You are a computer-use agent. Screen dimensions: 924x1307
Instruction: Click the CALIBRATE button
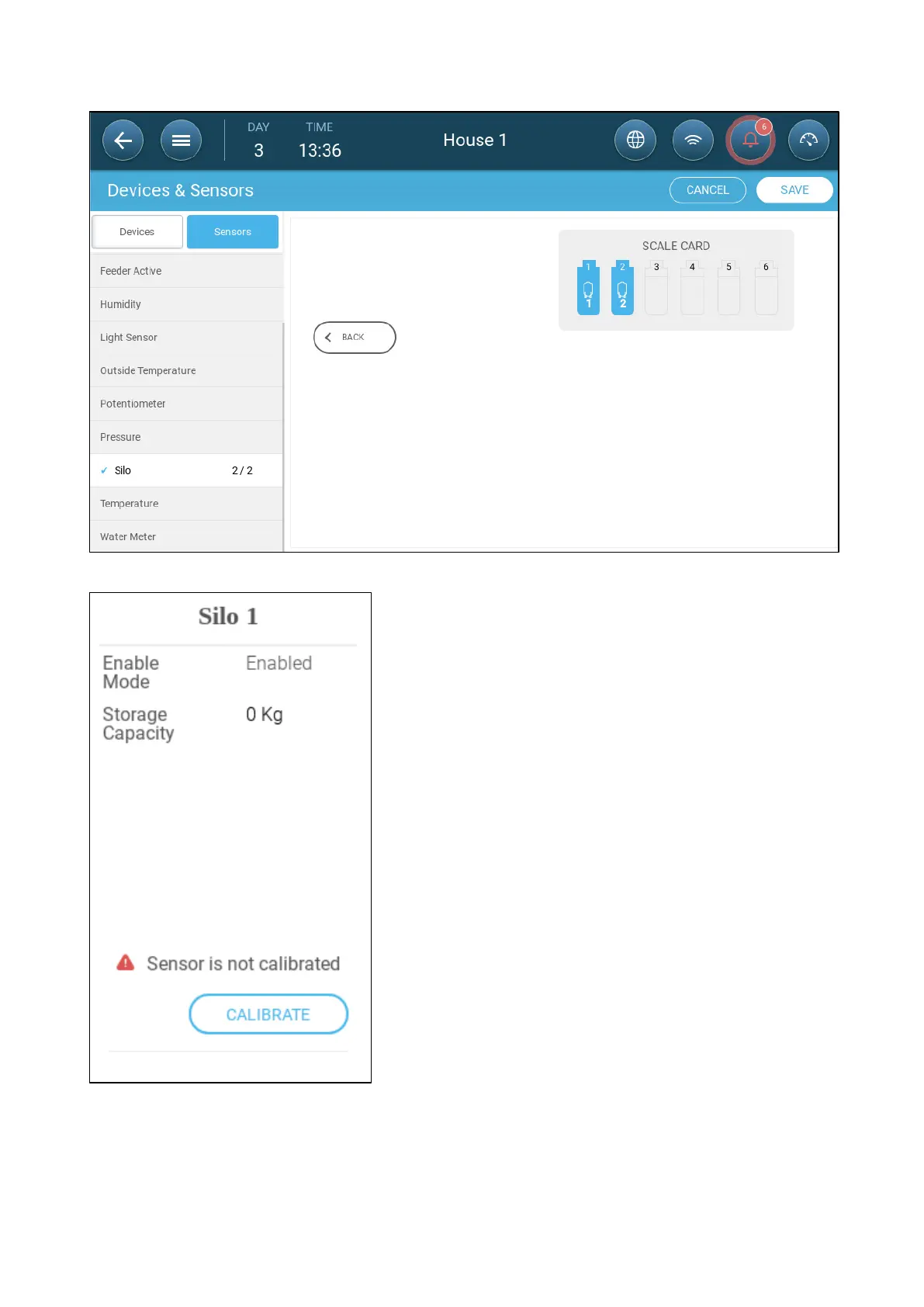pos(268,1014)
